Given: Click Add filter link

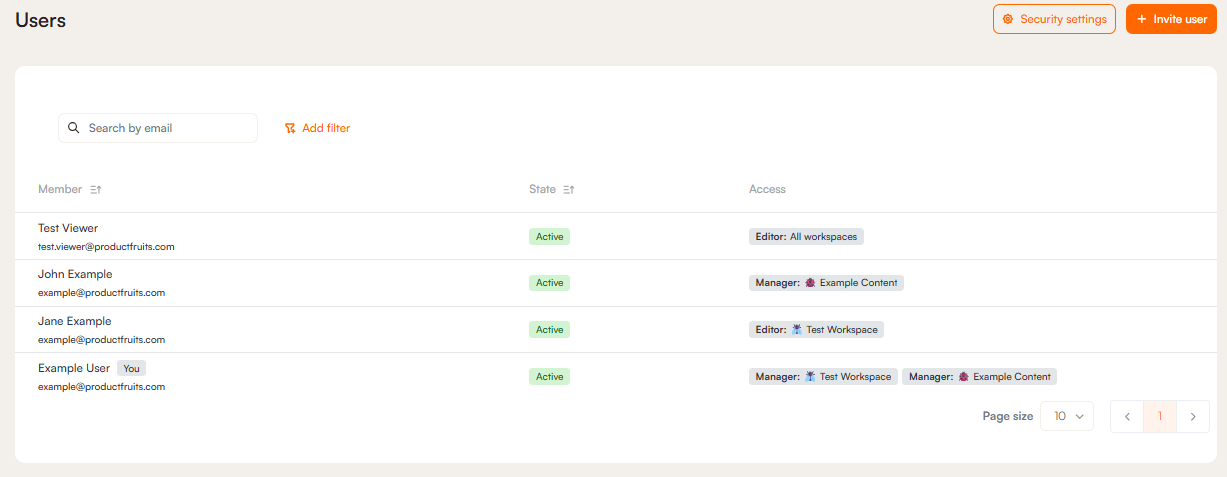Looking at the screenshot, I should pos(326,128).
